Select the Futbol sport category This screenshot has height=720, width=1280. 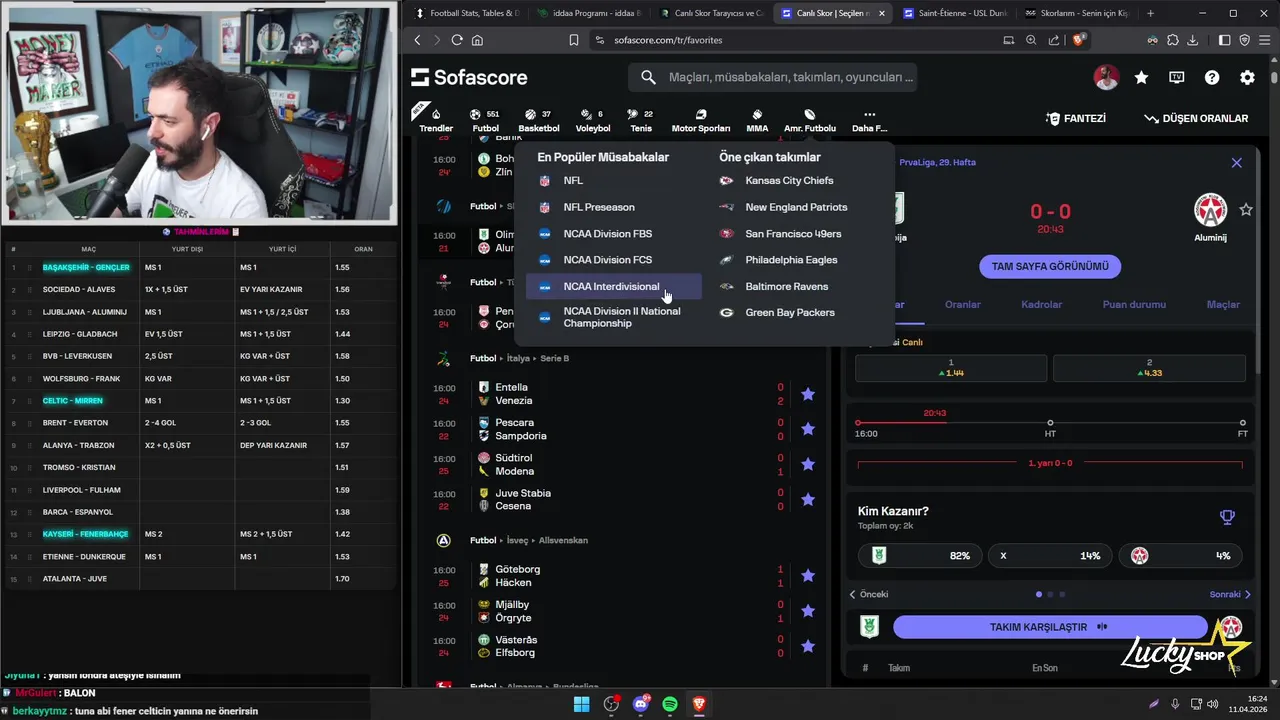tap(485, 120)
